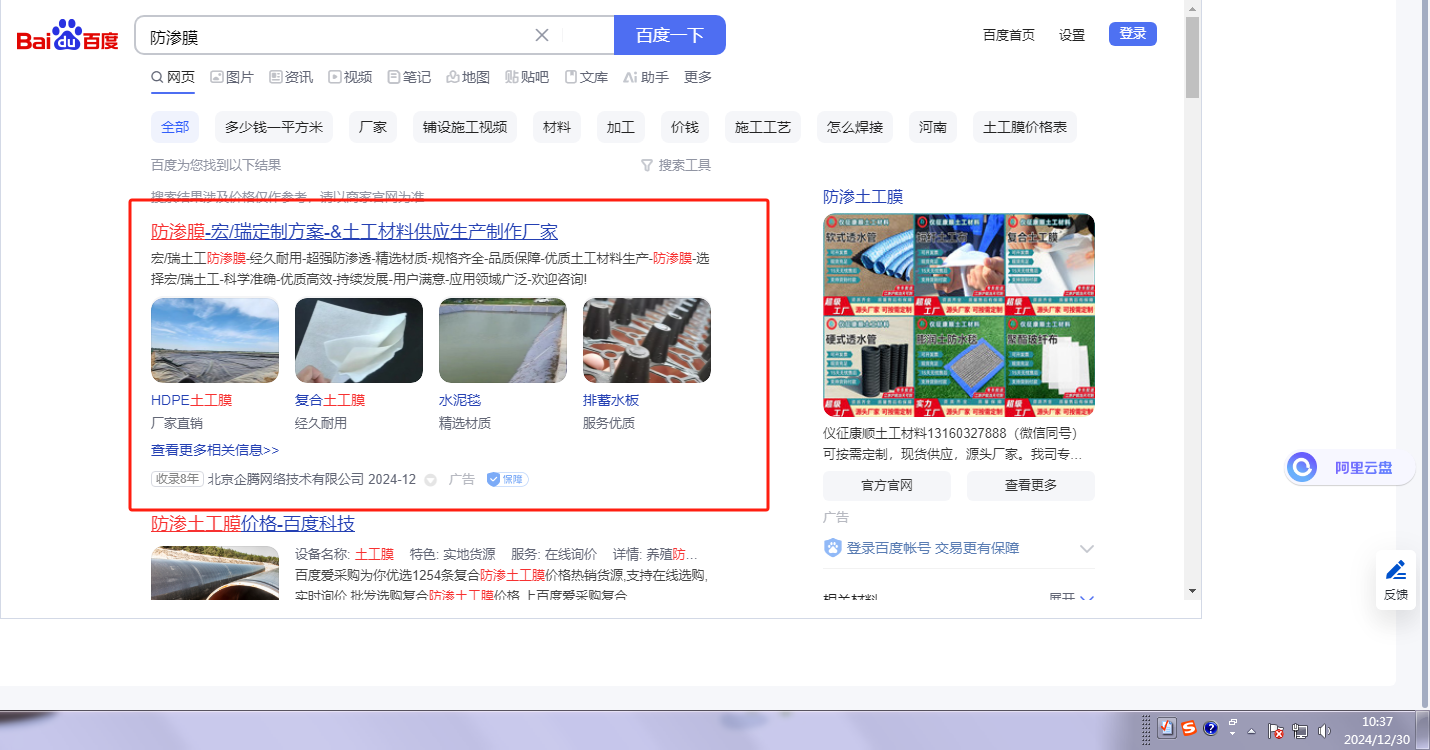Open the 防渗土工膜价格-百度科技 result
1430x750 pixels.
click(x=253, y=524)
